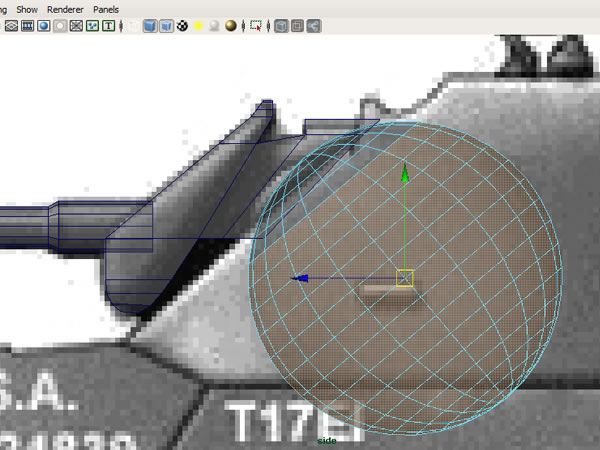Select the cyan wireframe sphere
The height and width of the screenshot is (450, 600).
[405, 278]
